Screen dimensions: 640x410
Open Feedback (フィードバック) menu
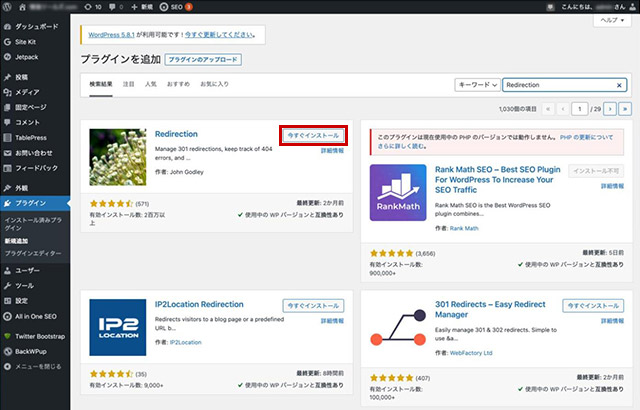click(x=35, y=168)
